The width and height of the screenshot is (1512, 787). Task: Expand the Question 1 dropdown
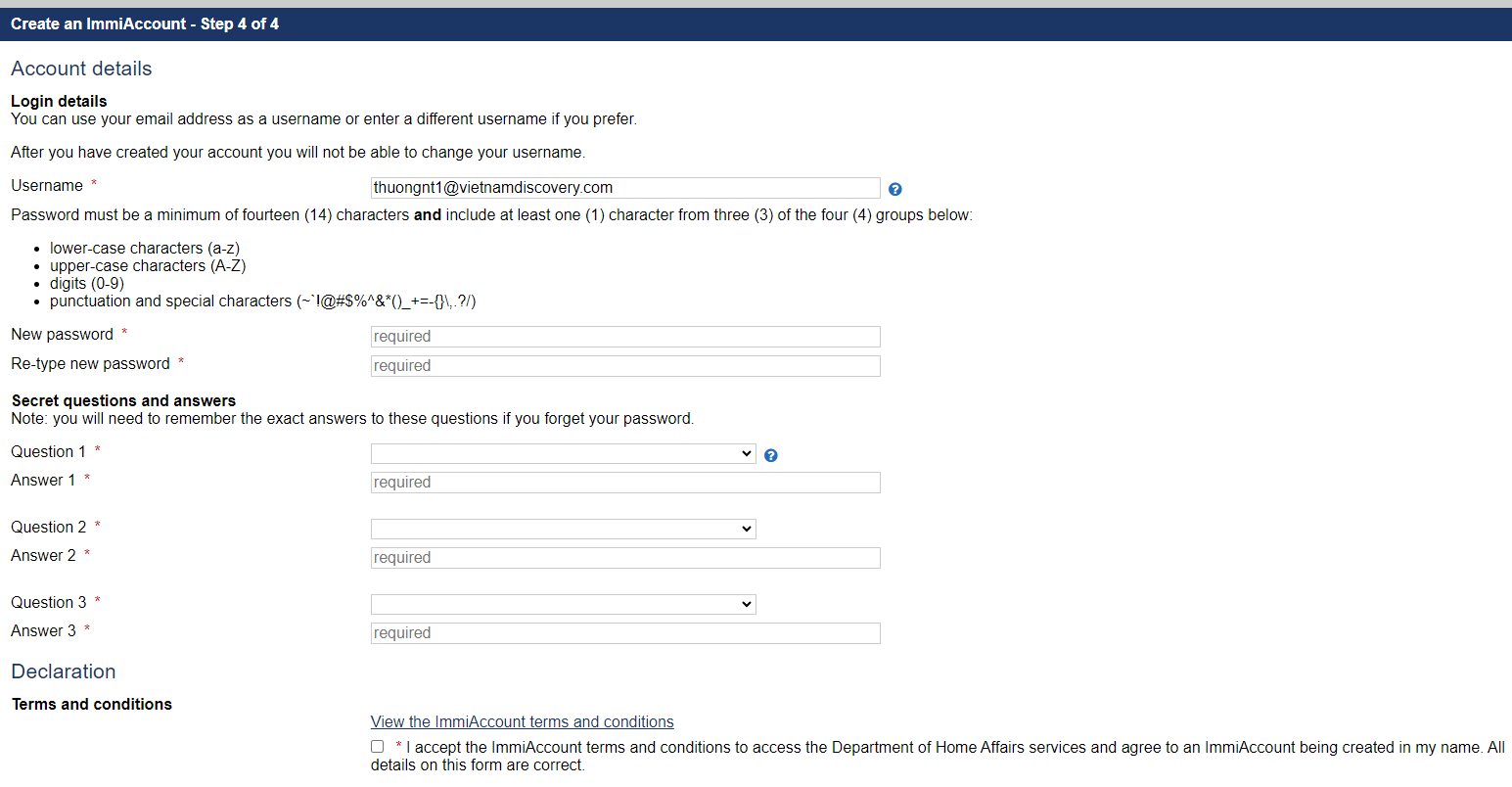[563, 453]
